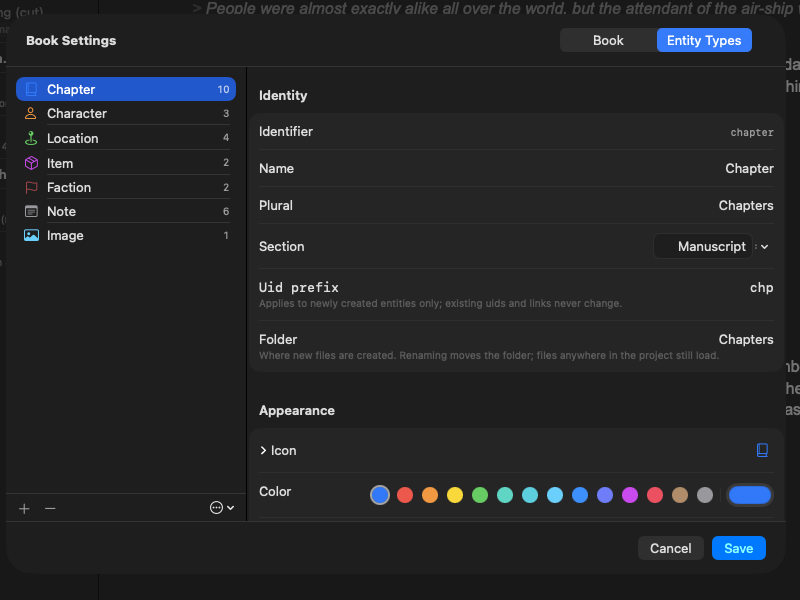Edit the Folder field value Chapters
This screenshot has height=600, width=800.
(x=746, y=339)
